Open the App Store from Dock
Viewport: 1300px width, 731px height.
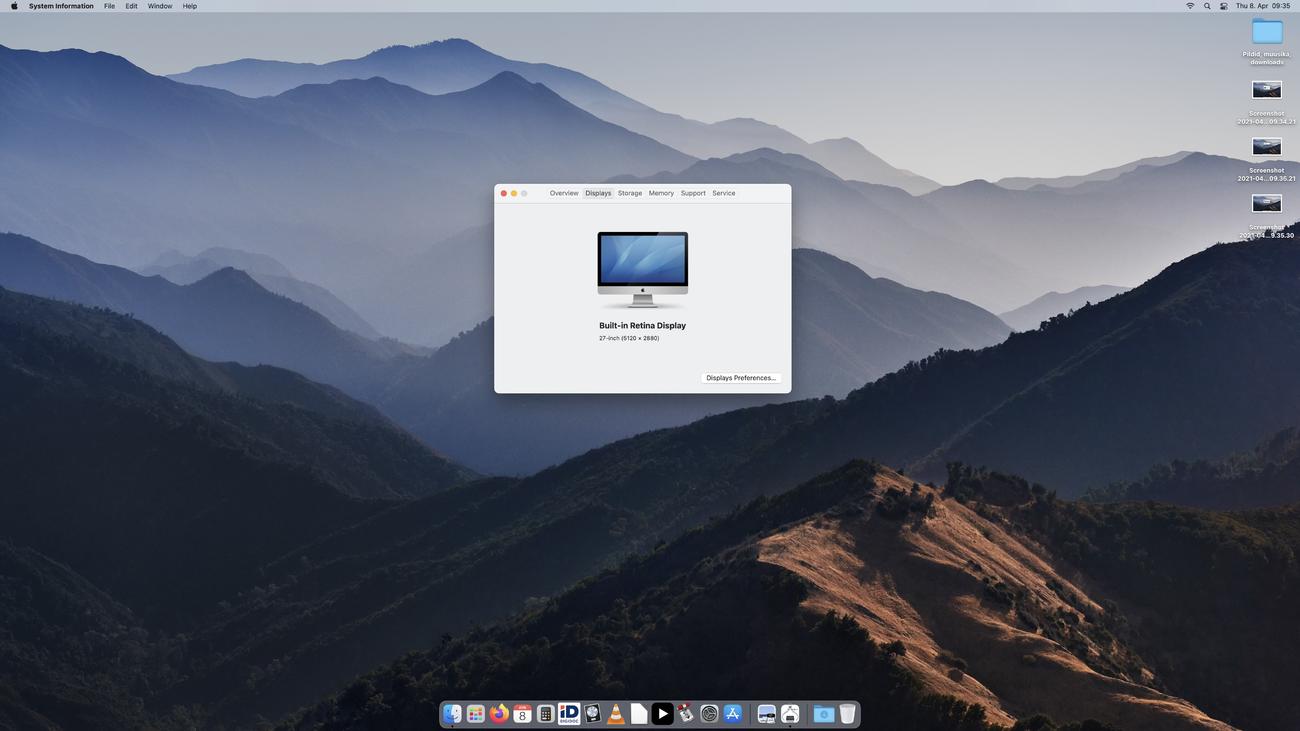click(733, 714)
